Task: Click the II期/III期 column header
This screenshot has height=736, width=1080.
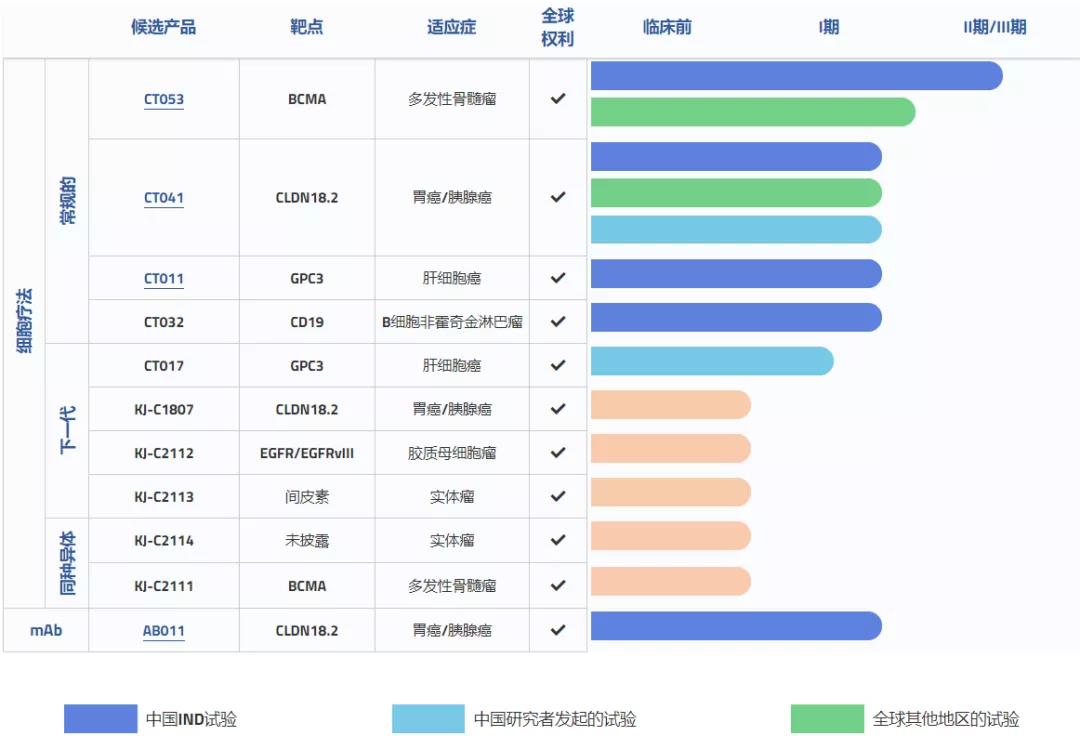Action: (x=994, y=27)
